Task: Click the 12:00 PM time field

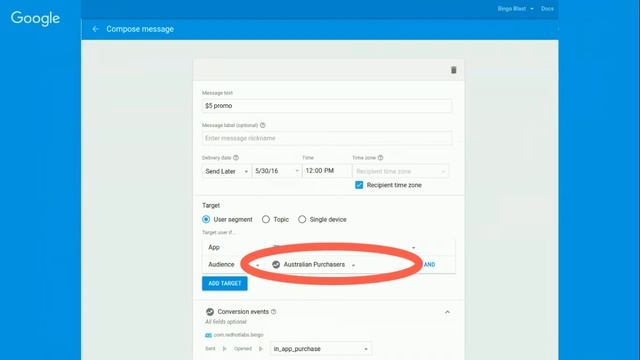Action: pos(327,171)
